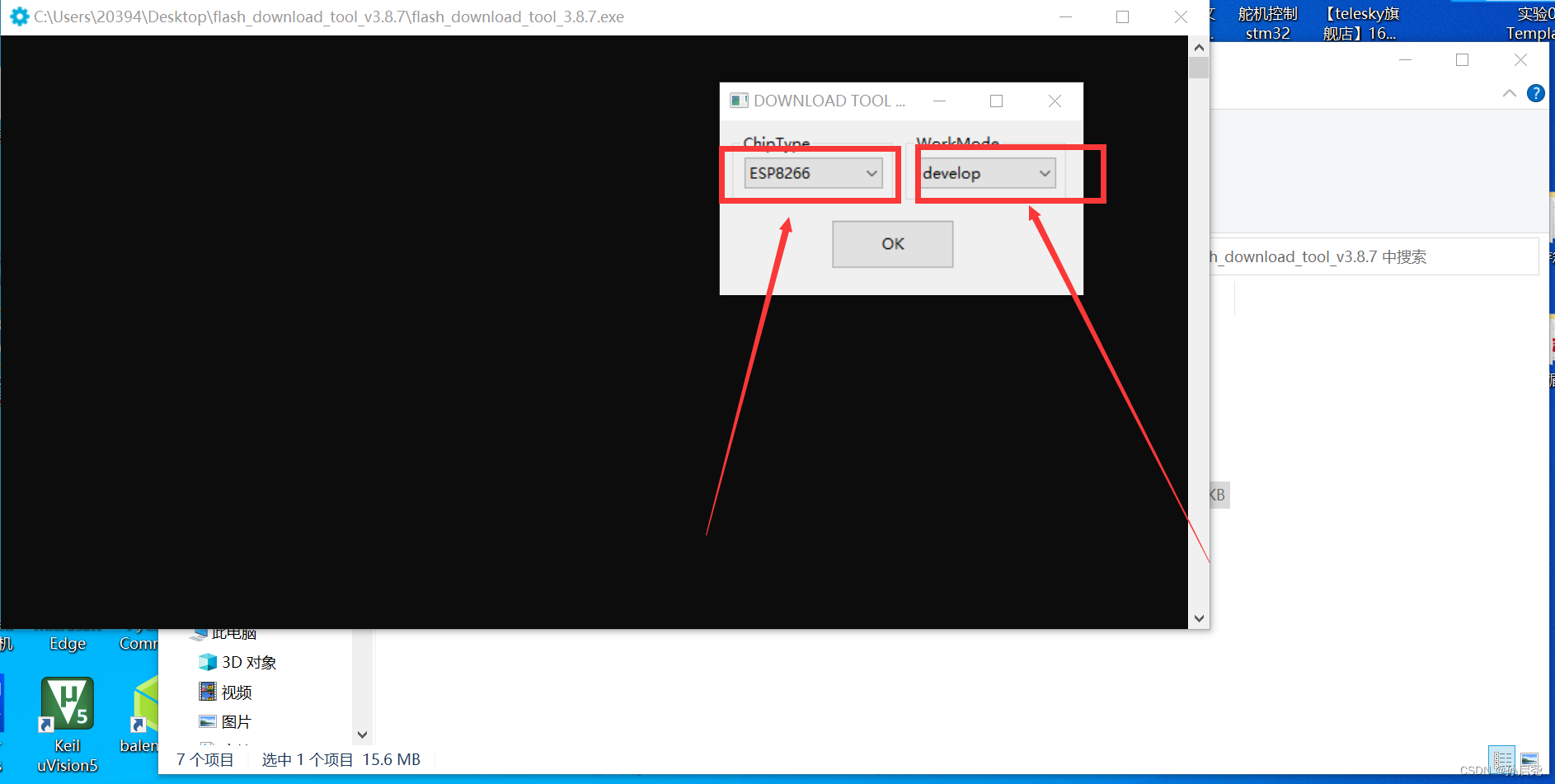Click the 图片 picture icon

pyautogui.click(x=208, y=721)
